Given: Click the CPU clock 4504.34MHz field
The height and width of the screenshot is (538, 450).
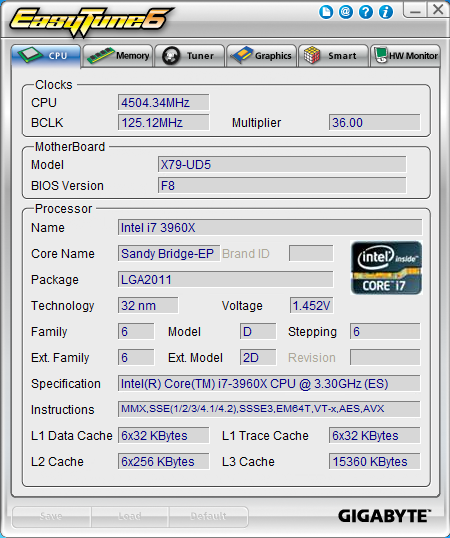Looking at the screenshot, I should [164, 102].
